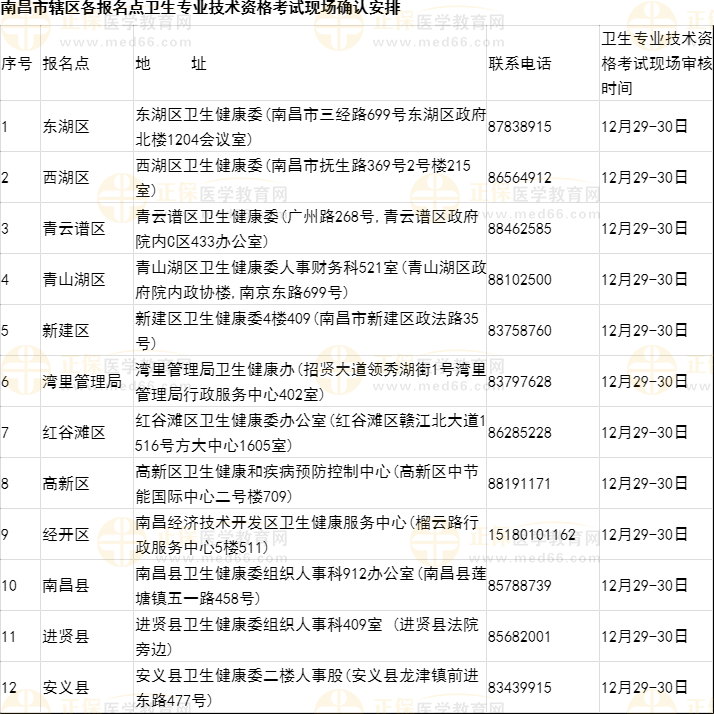Click phone number 87838915
714x714 pixels.
coord(519,127)
